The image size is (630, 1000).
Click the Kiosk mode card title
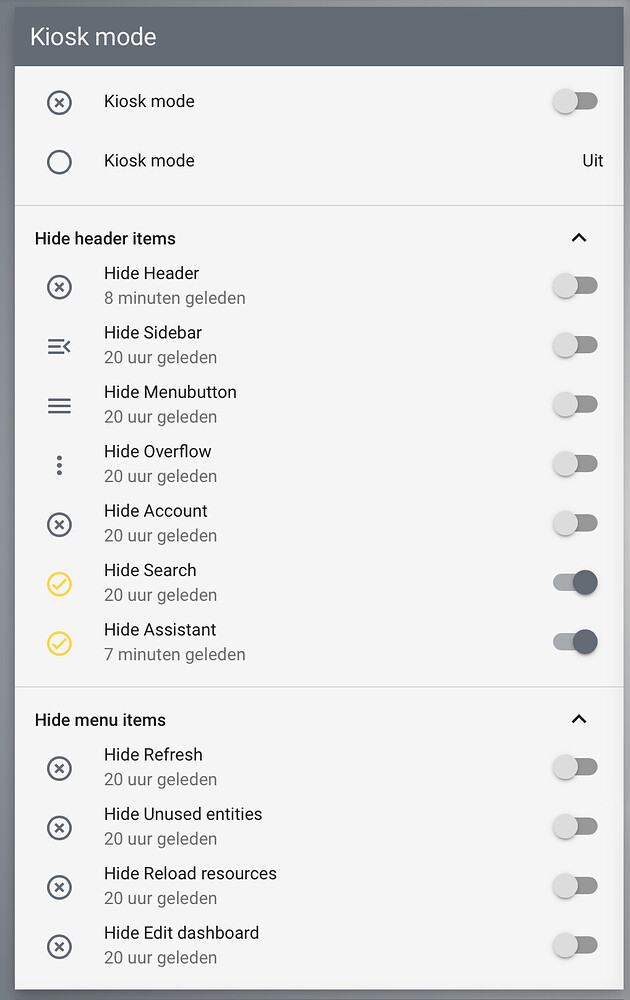pos(93,37)
